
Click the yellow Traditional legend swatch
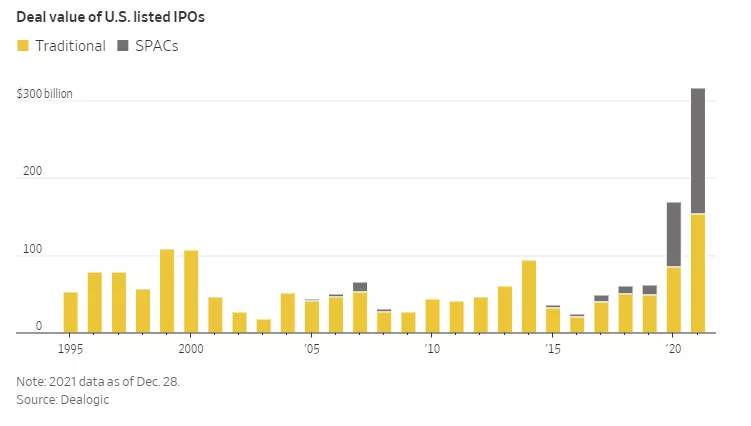[x=23, y=46]
